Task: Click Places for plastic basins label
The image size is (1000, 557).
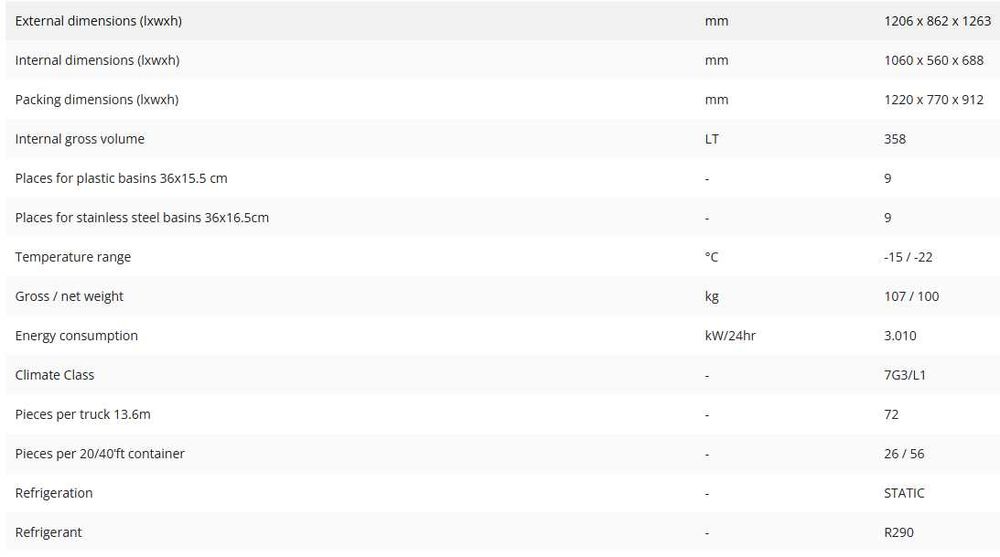Action: [x=121, y=178]
